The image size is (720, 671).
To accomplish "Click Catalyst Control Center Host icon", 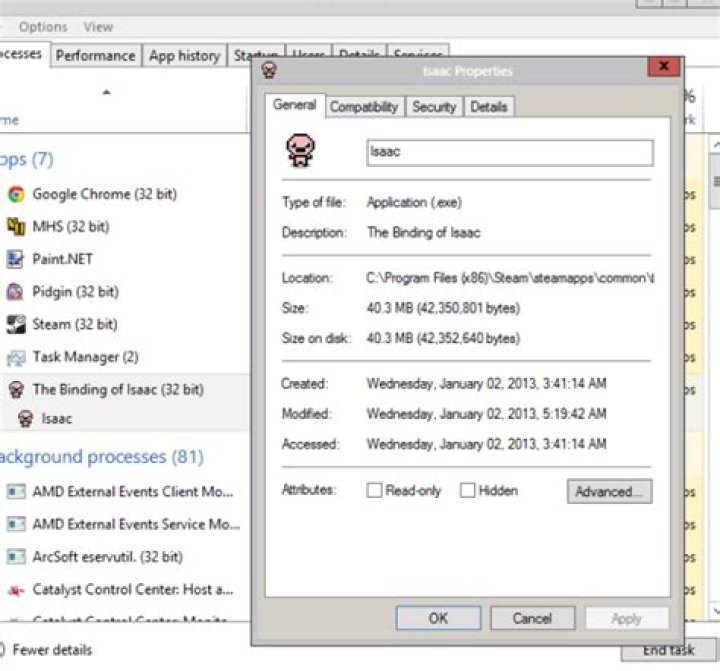I will 16,590.
